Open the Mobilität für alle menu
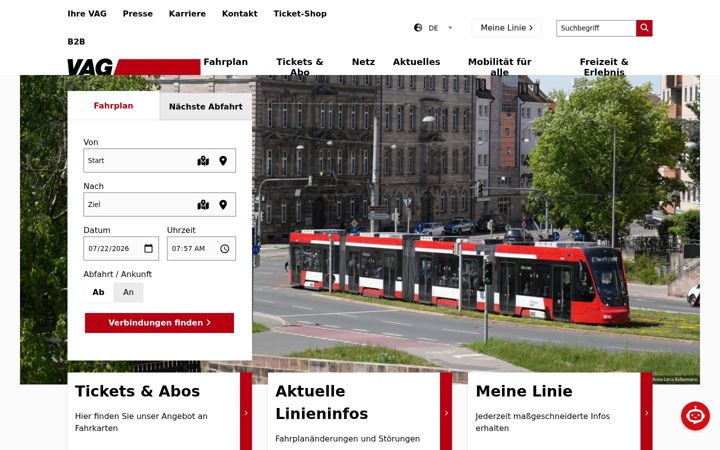 pyautogui.click(x=499, y=67)
